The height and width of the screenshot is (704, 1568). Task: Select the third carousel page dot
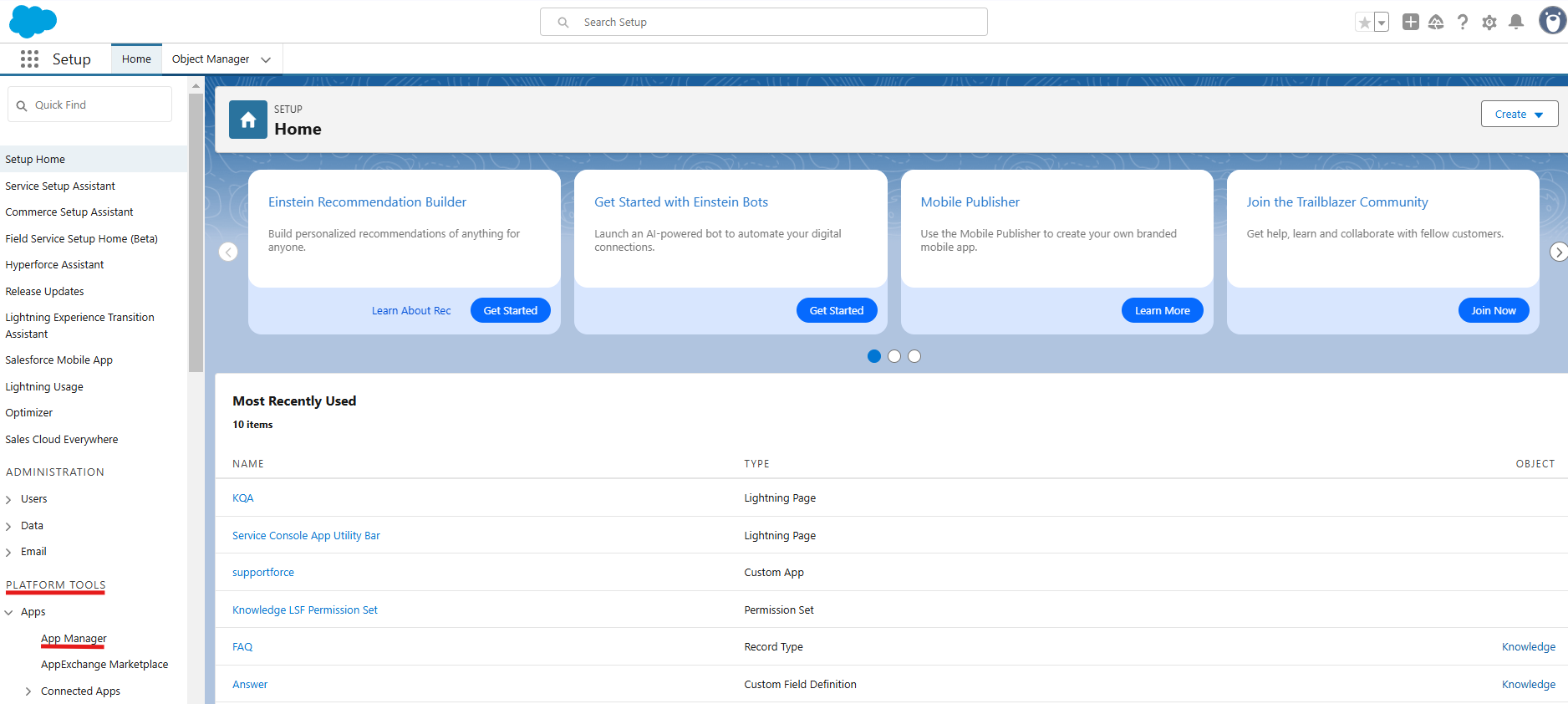click(914, 356)
